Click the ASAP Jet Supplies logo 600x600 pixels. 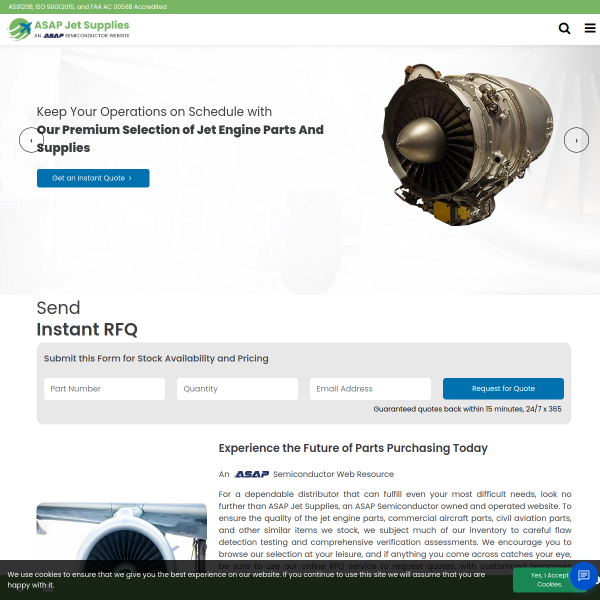coord(69,29)
